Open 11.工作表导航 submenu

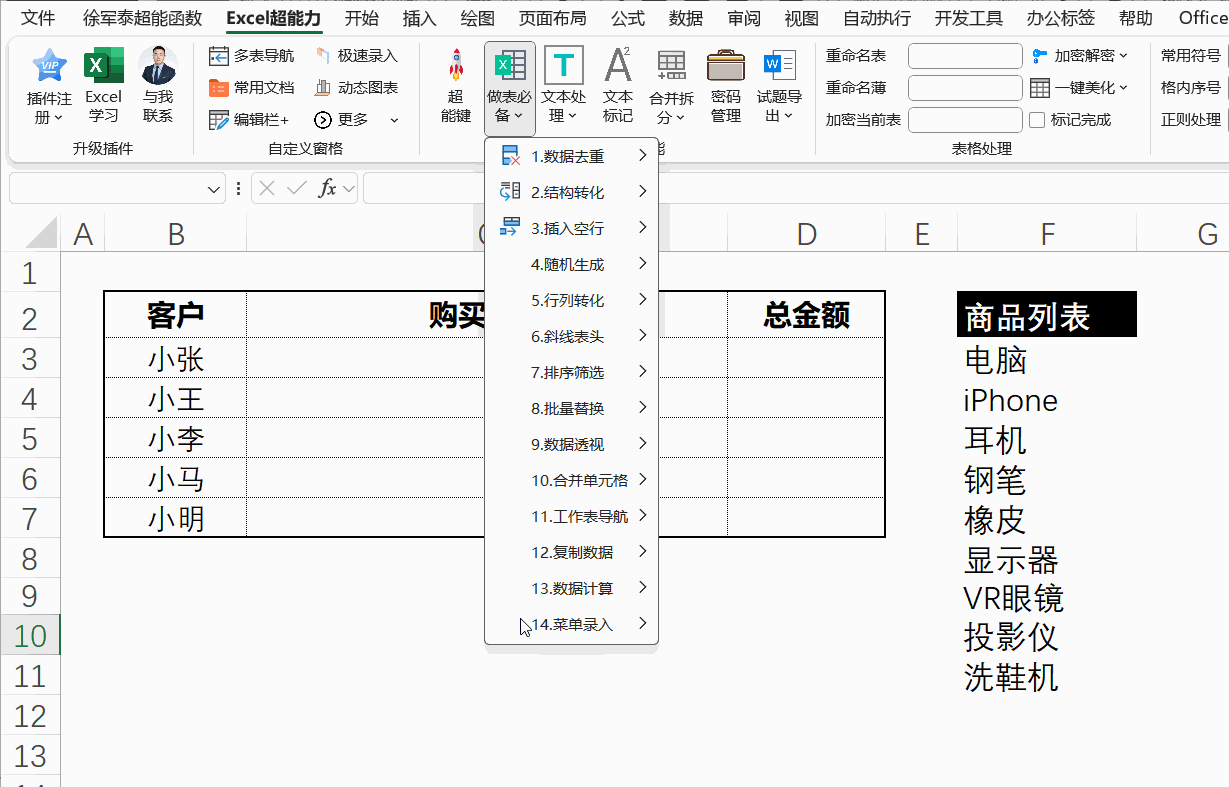571,516
